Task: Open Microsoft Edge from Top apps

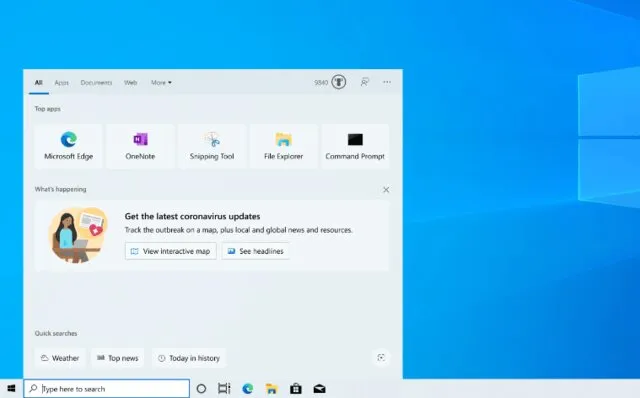Action: 69,146
